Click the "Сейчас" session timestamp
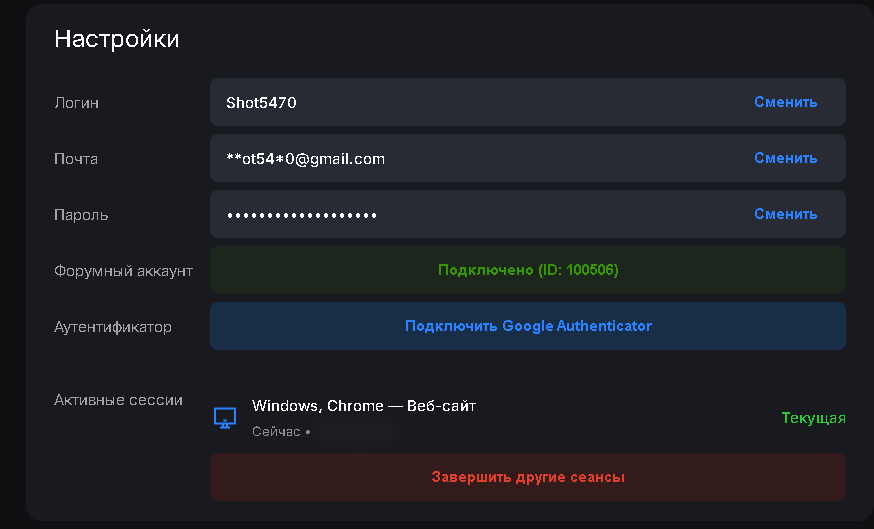Image resolution: width=874 pixels, height=529 pixels. [276, 432]
